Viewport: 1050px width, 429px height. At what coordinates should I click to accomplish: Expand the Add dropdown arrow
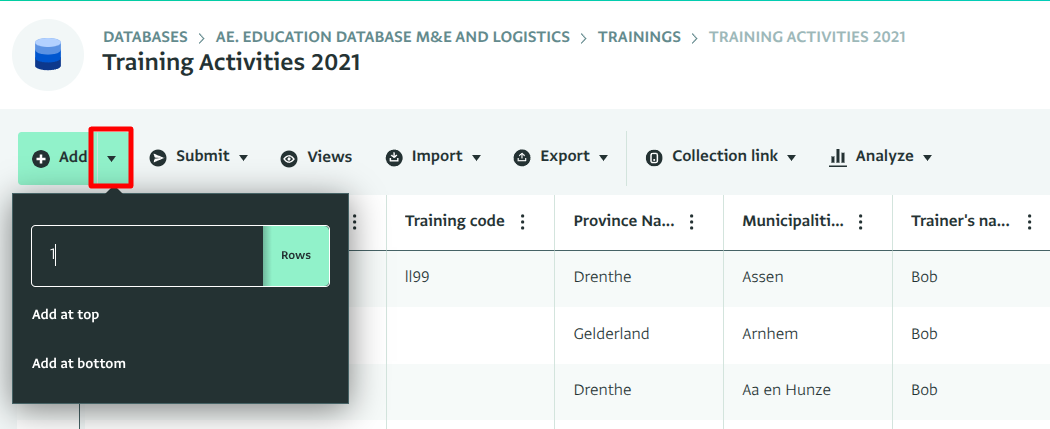[112, 158]
